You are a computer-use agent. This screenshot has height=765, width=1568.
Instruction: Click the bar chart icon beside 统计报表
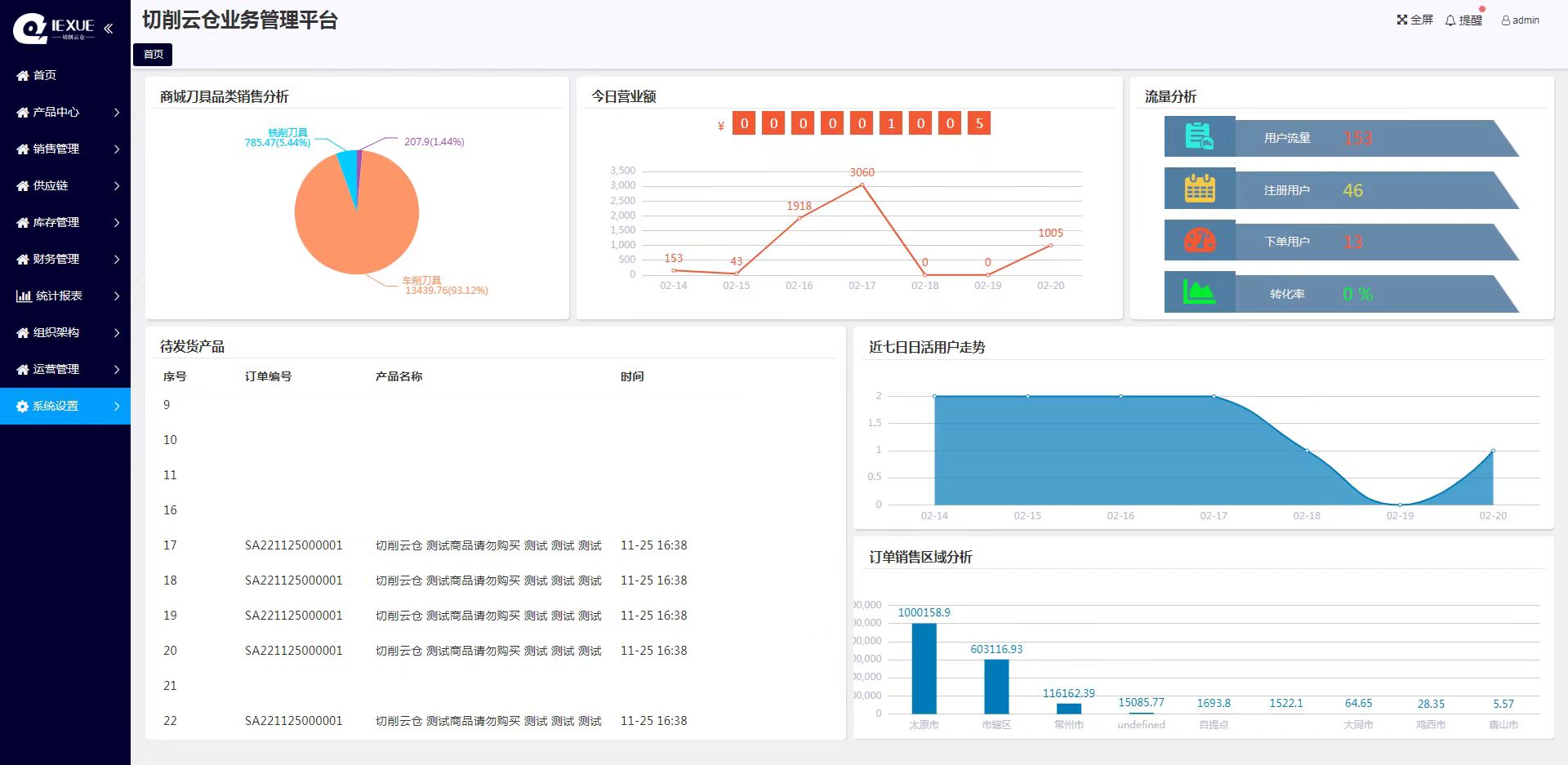click(x=24, y=296)
